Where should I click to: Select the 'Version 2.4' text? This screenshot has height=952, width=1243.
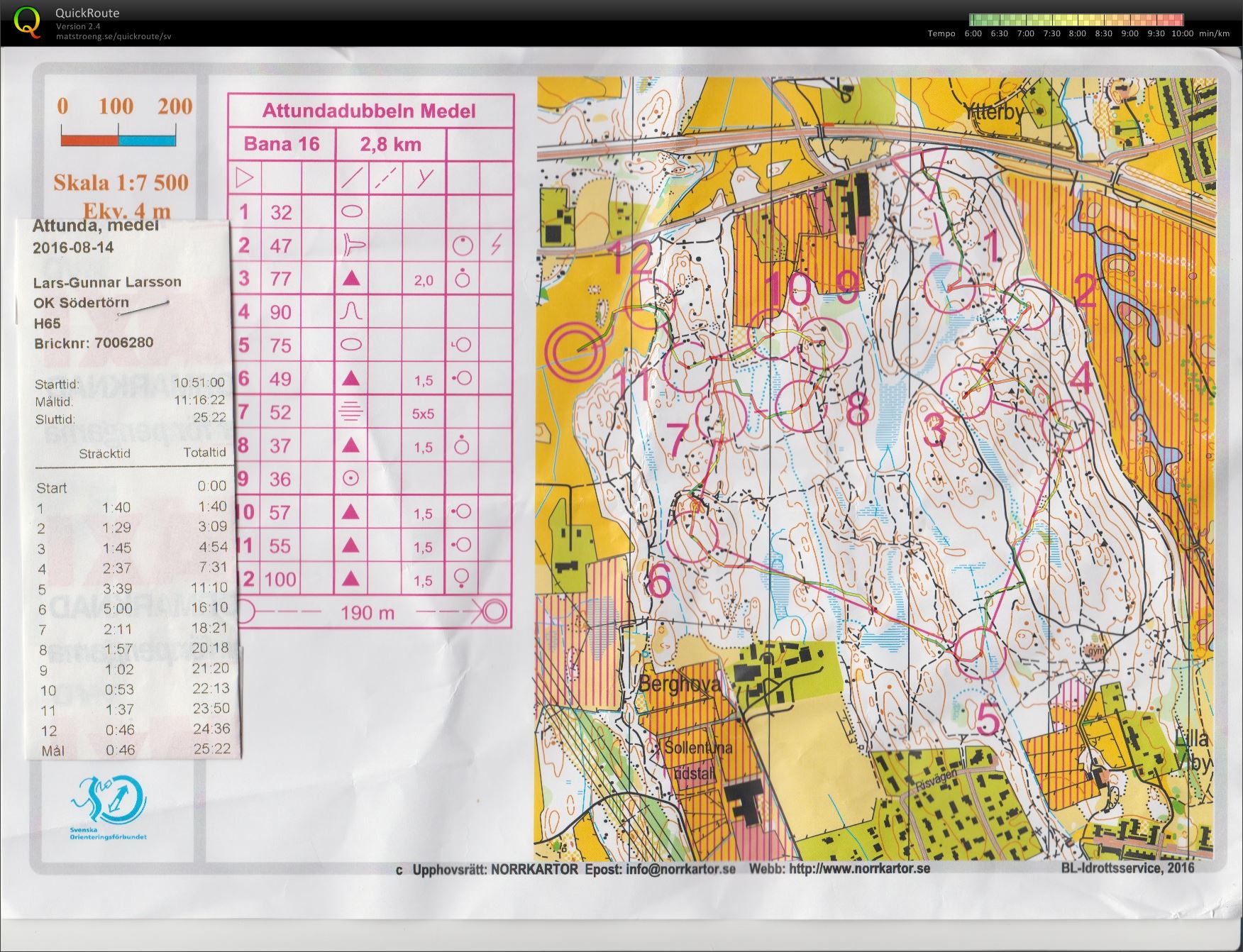point(79,26)
